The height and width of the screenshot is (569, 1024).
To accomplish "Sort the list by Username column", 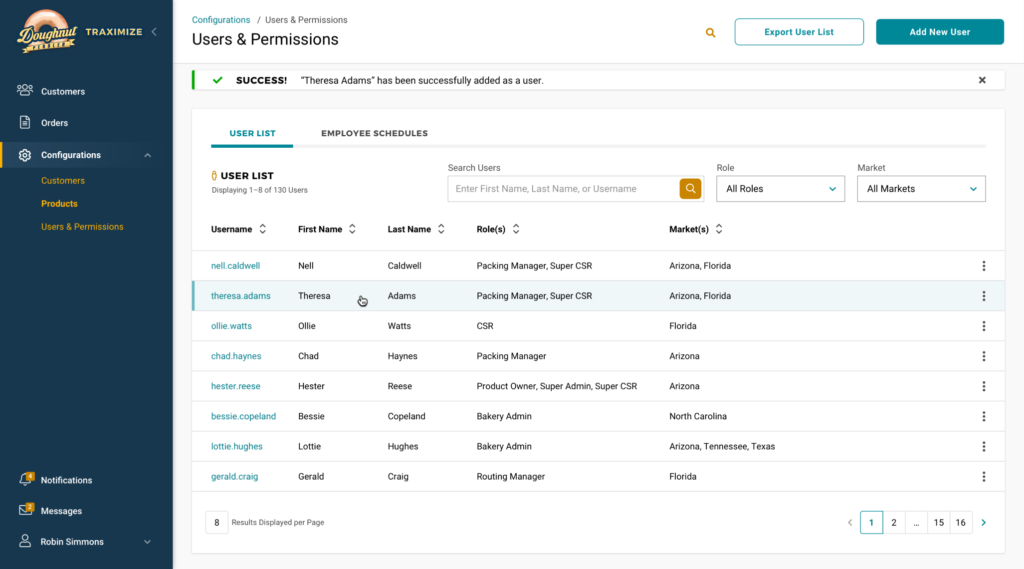I will tap(262, 229).
